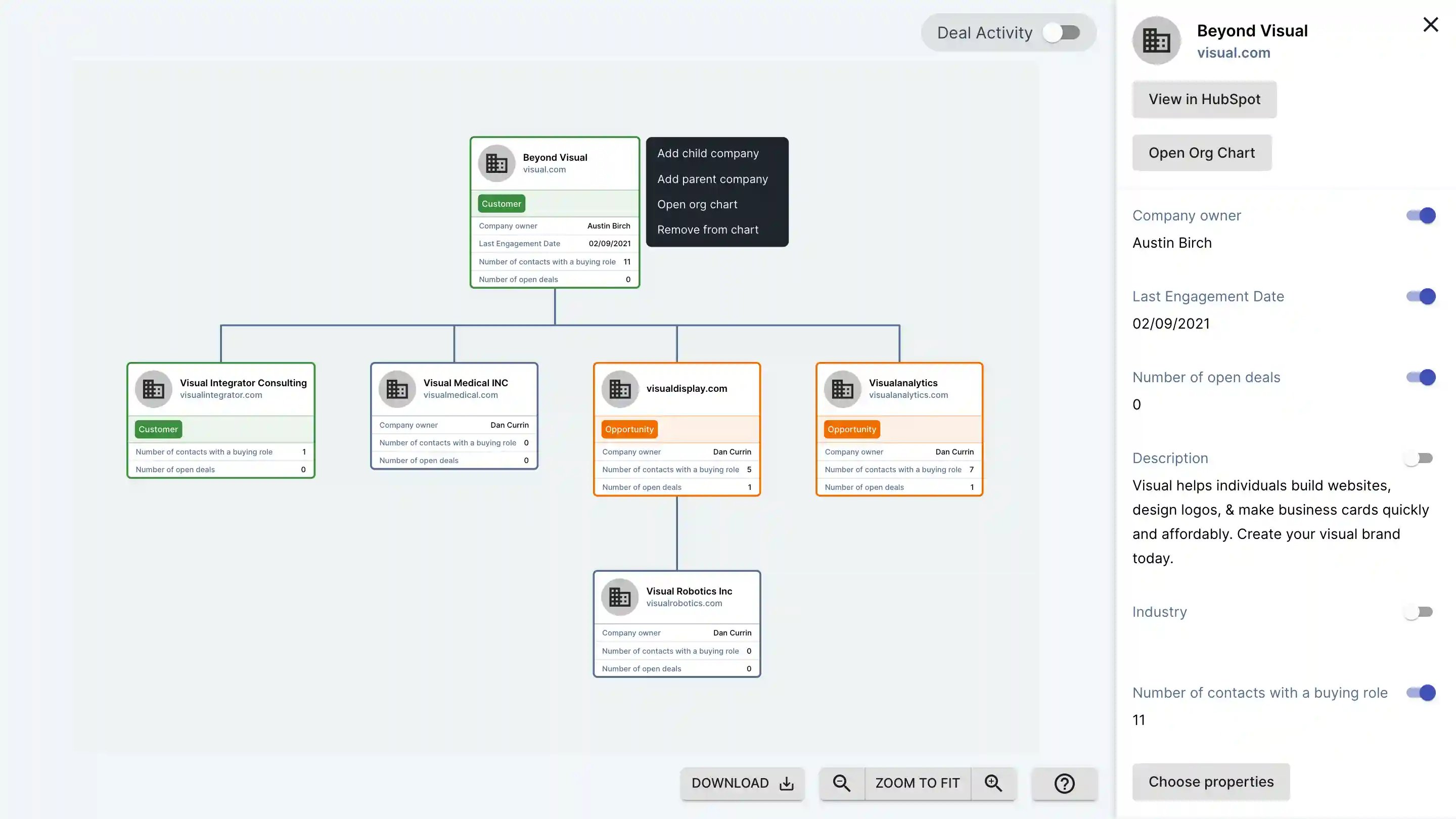Click the Visual Robotics Inc building icon
This screenshot has width=1456, height=819.
[x=620, y=597]
